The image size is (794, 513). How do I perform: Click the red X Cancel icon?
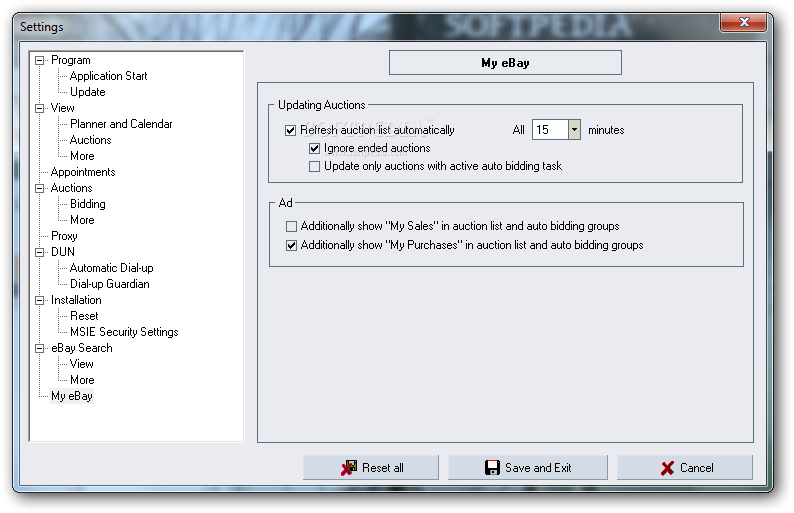[x=667, y=468]
